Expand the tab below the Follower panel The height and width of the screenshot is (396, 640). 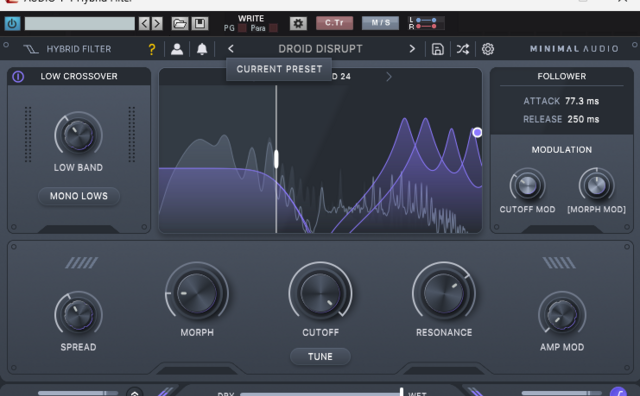coord(562,229)
